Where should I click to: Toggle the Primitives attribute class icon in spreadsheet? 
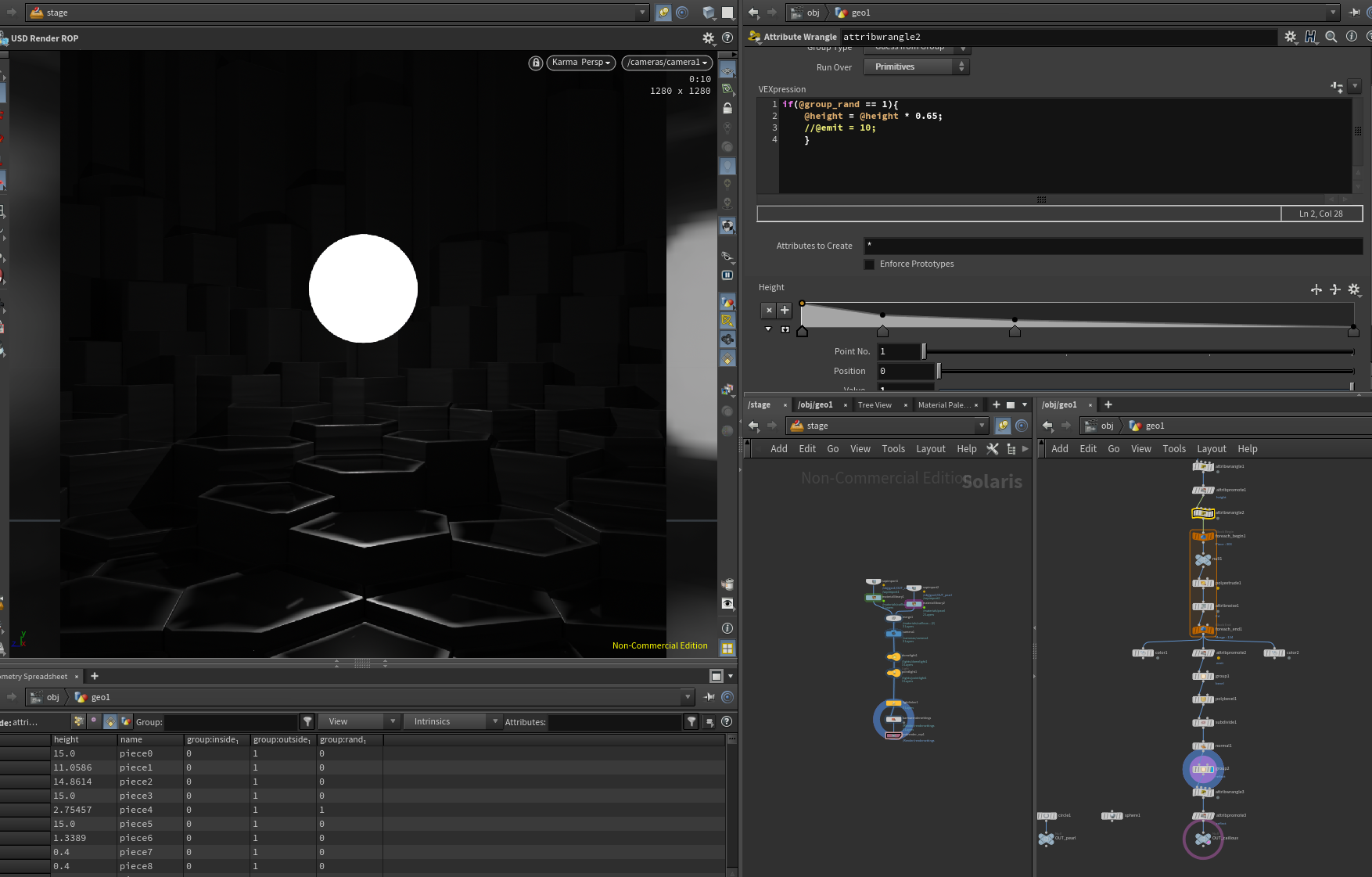[110, 721]
